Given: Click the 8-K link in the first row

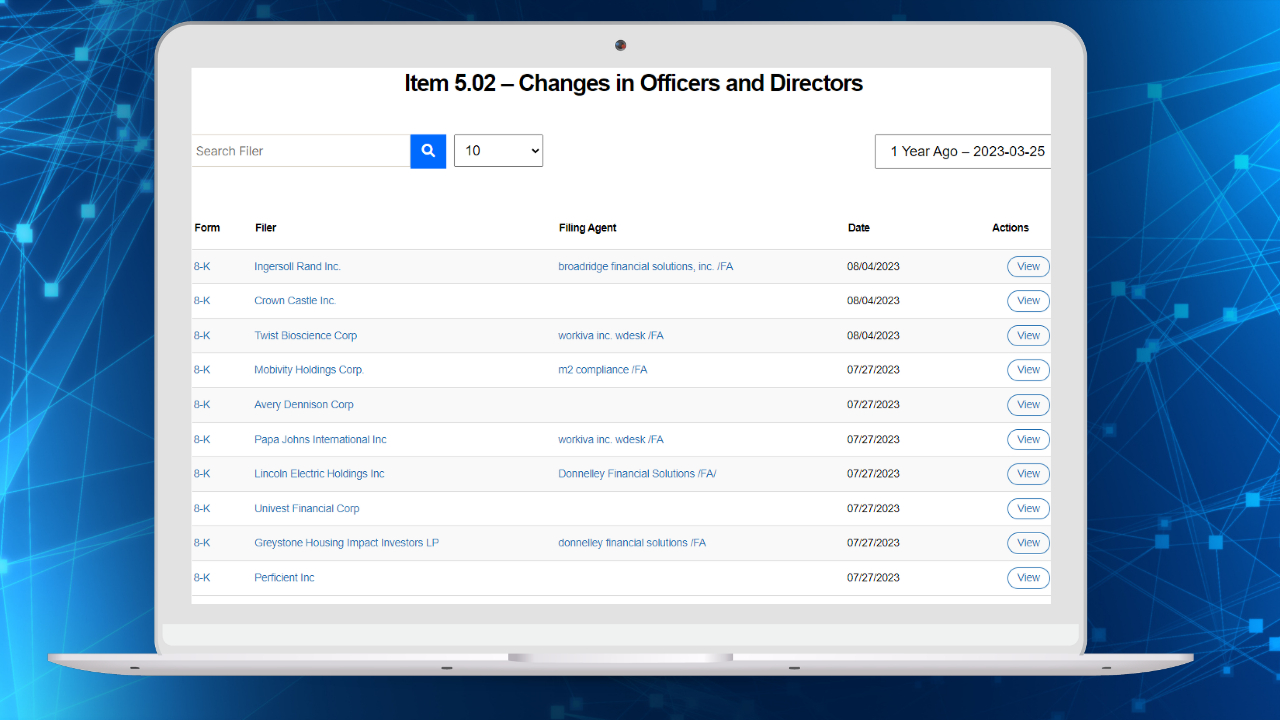Looking at the screenshot, I should point(202,266).
